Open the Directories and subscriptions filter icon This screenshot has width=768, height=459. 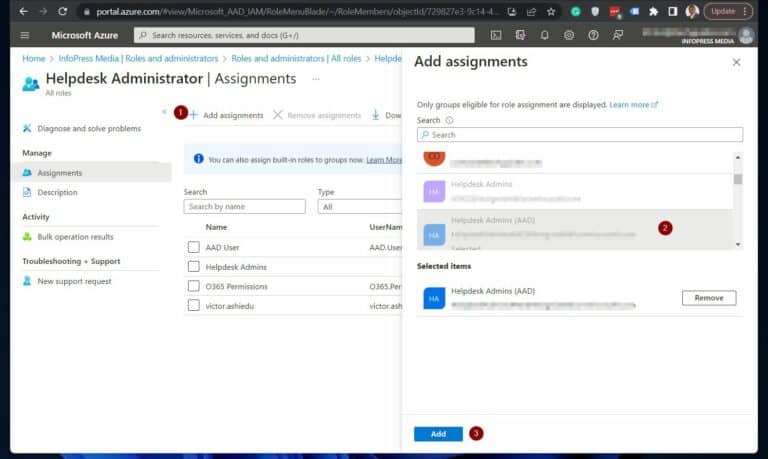tap(520, 35)
